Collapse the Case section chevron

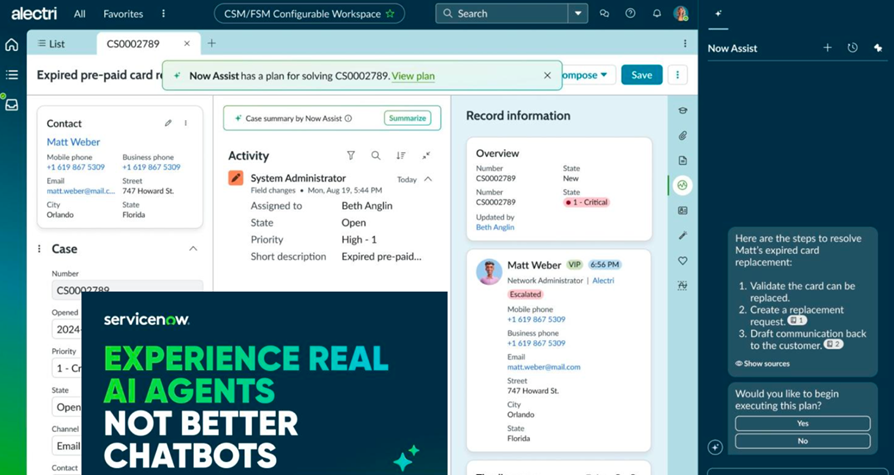pyautogui.click(x=193, y=249)
